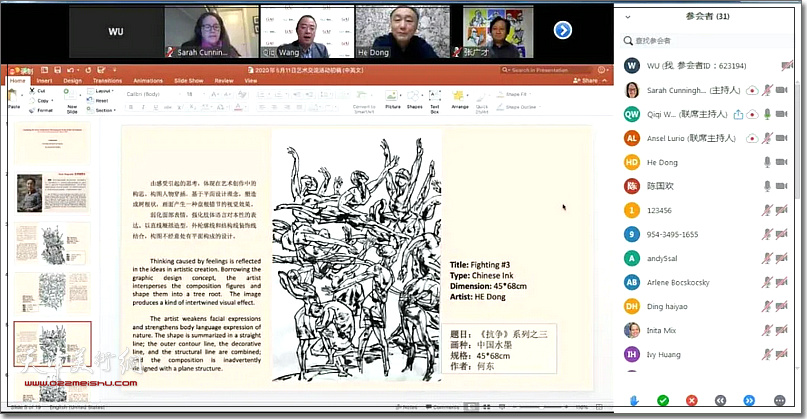Toggle 陈国欢's camera icon
Viewport: 807px width, 419px height.
tap(781, 186)
